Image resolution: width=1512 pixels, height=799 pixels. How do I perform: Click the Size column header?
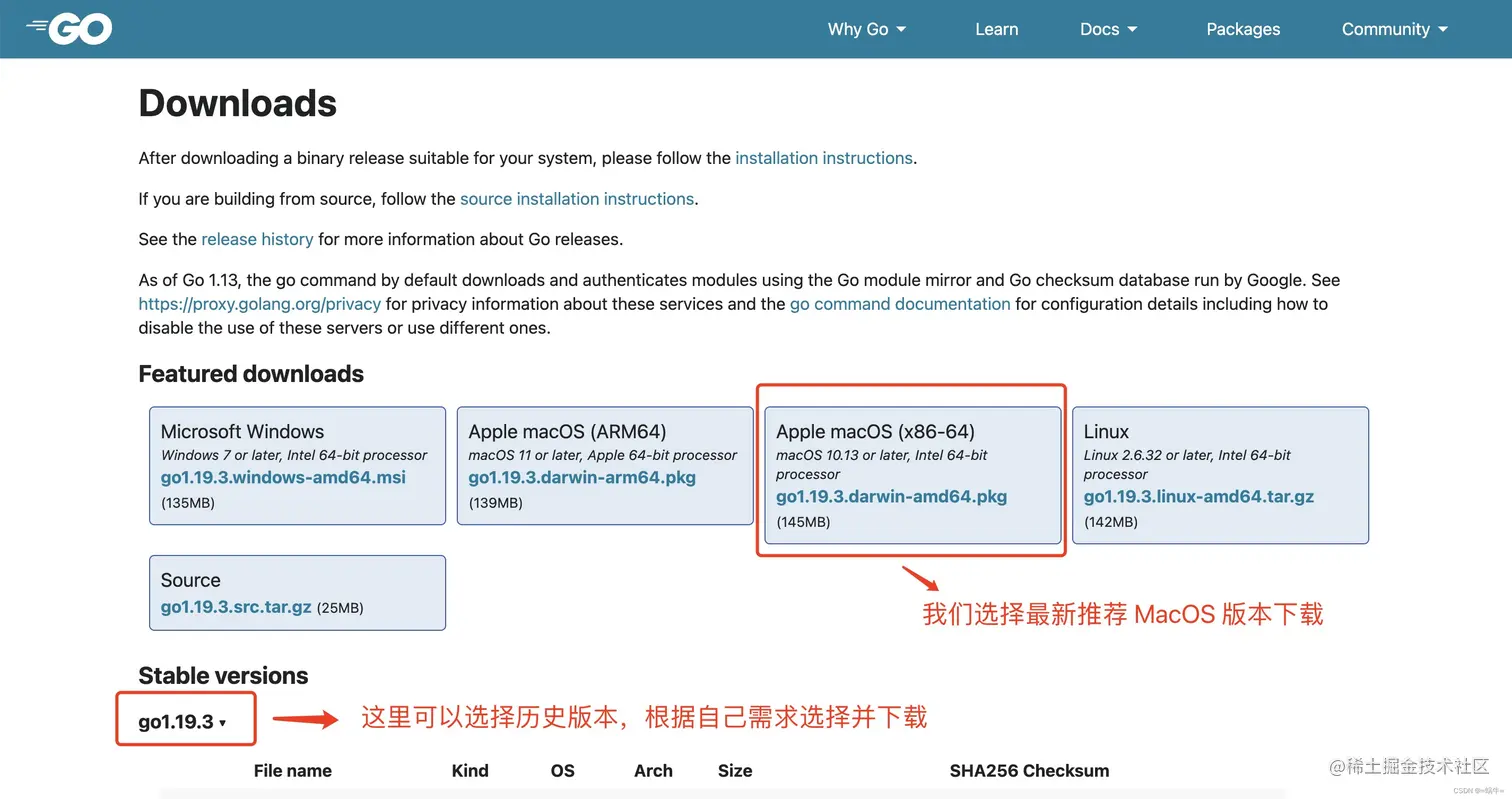(735, 771)
